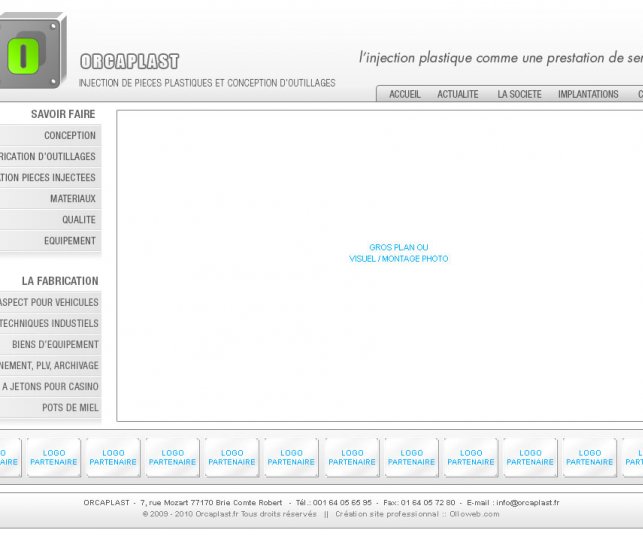The height and width of the screenshot is (536, 643).
Task: Select QUALITE from the Savoir Faire menu
Action: [78, 220]
